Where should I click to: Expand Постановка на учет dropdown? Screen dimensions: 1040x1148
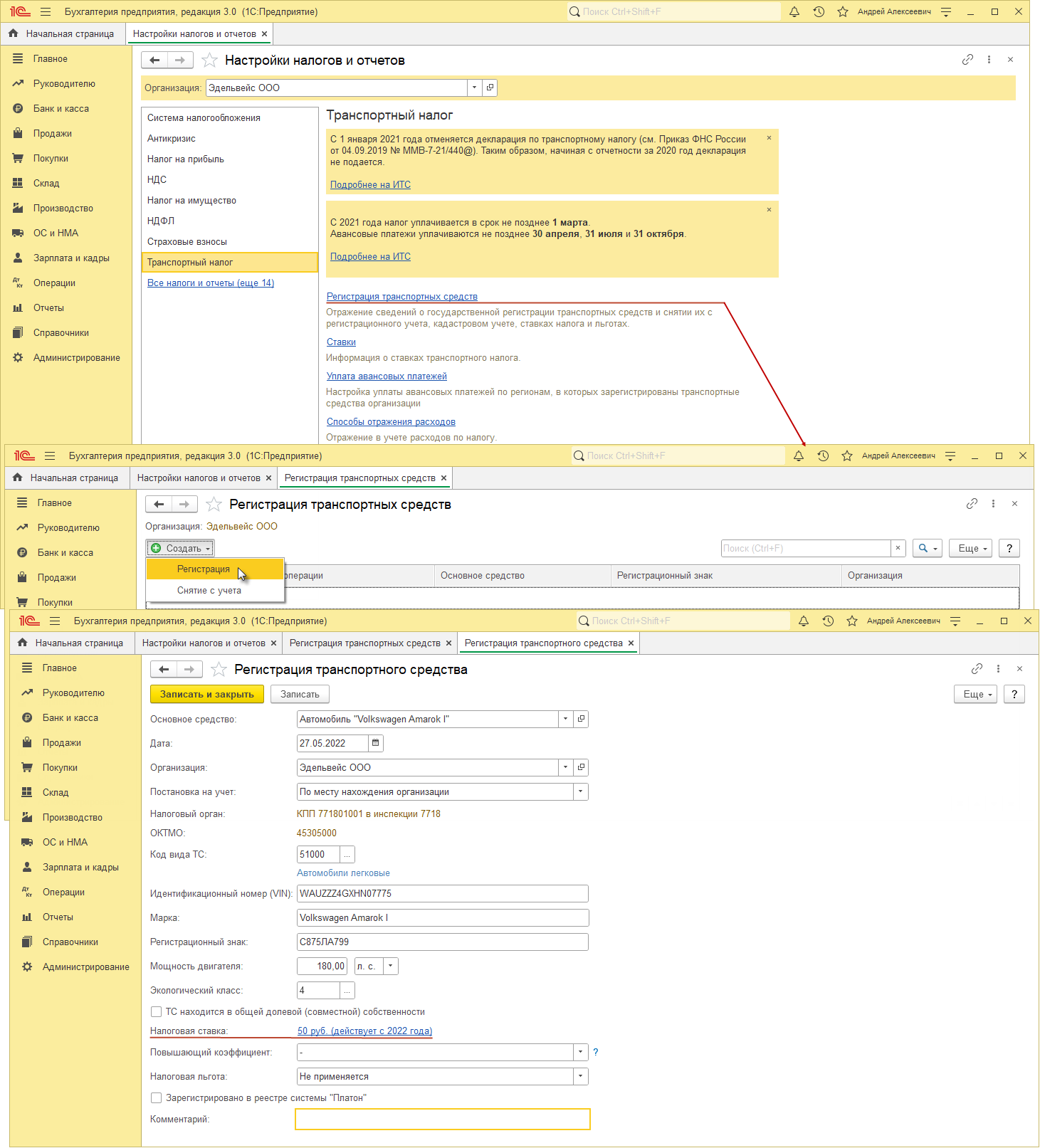click(581, 791)
